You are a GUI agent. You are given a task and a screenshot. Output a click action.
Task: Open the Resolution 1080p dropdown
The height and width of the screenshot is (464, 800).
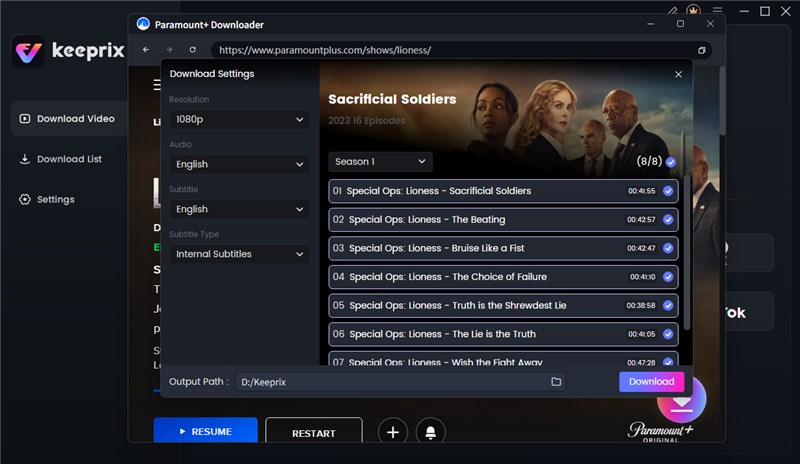pos(238,119)
